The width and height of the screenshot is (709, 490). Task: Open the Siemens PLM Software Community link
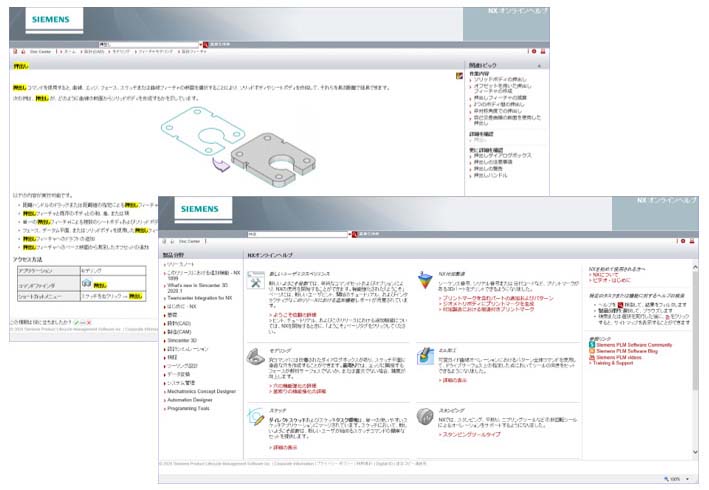point(634,345)
